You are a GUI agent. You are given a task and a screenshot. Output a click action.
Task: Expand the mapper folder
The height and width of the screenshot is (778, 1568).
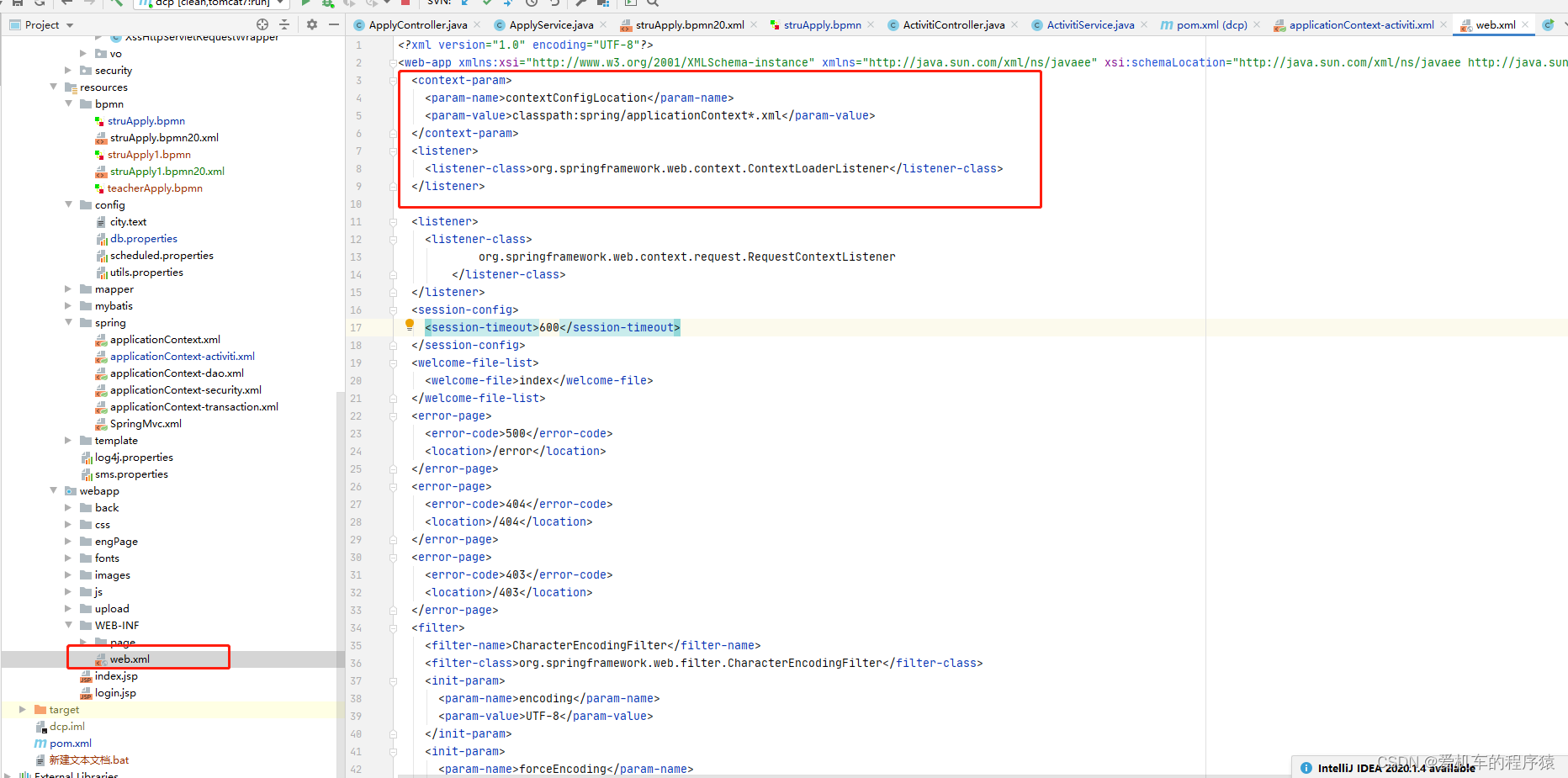68,289
